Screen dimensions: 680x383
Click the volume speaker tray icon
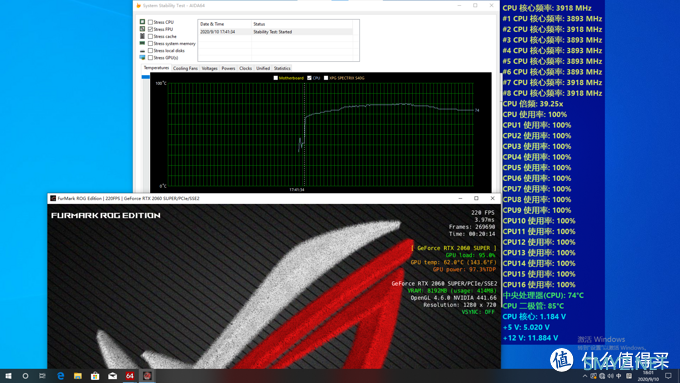(611, 376)
